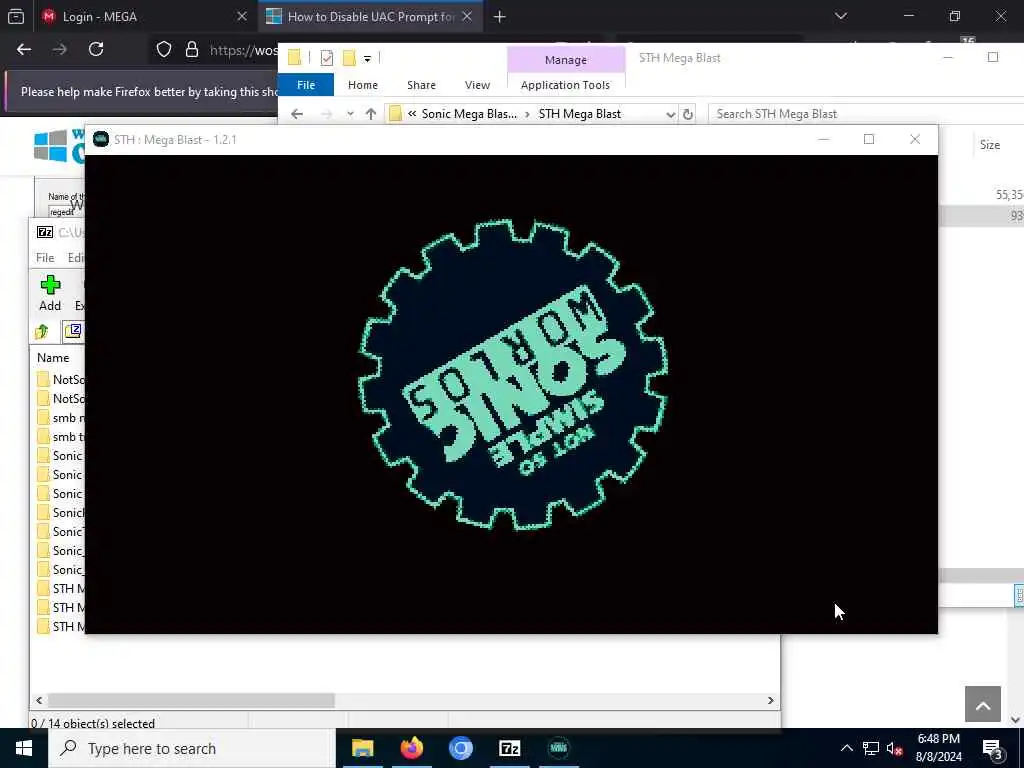Click the 7-Zip up folder arrow icon
Image resolution: width=1024 pixels, height=768 pixels.
pos(42,332)
